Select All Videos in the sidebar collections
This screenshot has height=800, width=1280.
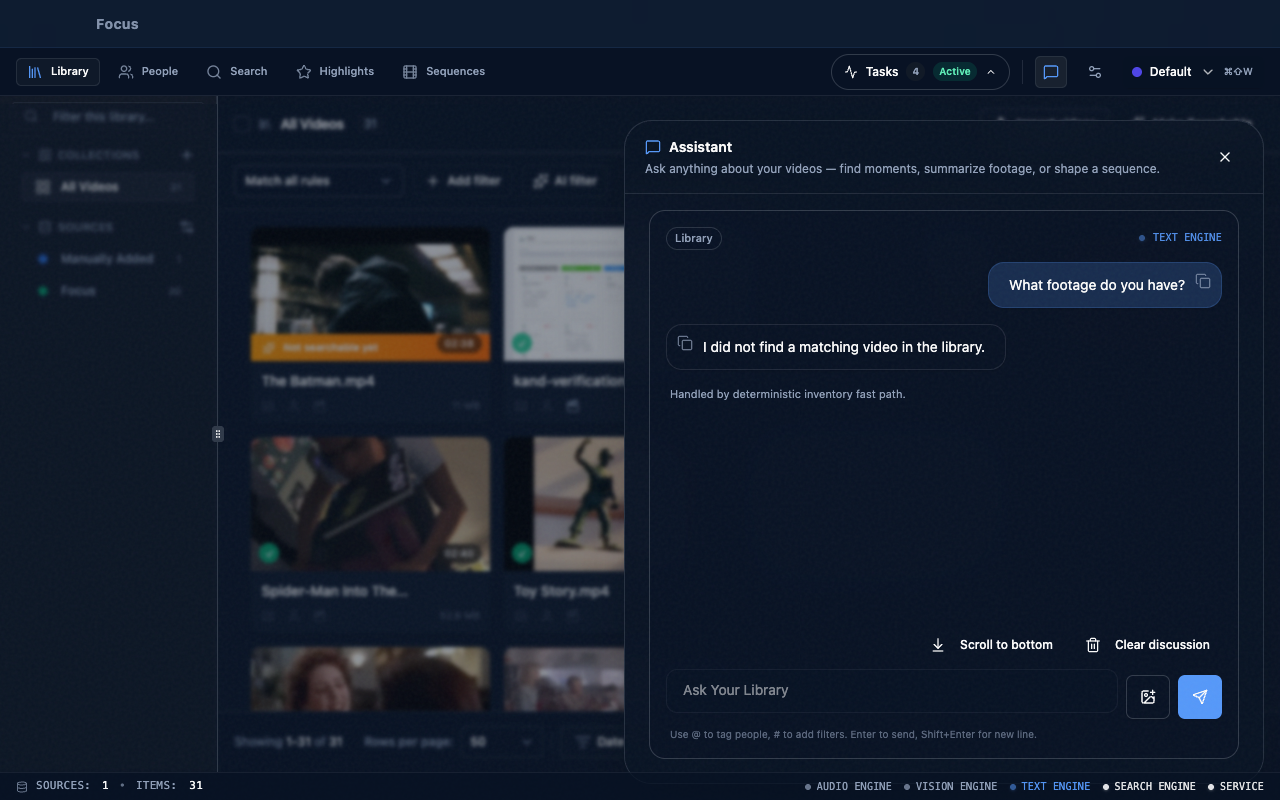(108, 187)
